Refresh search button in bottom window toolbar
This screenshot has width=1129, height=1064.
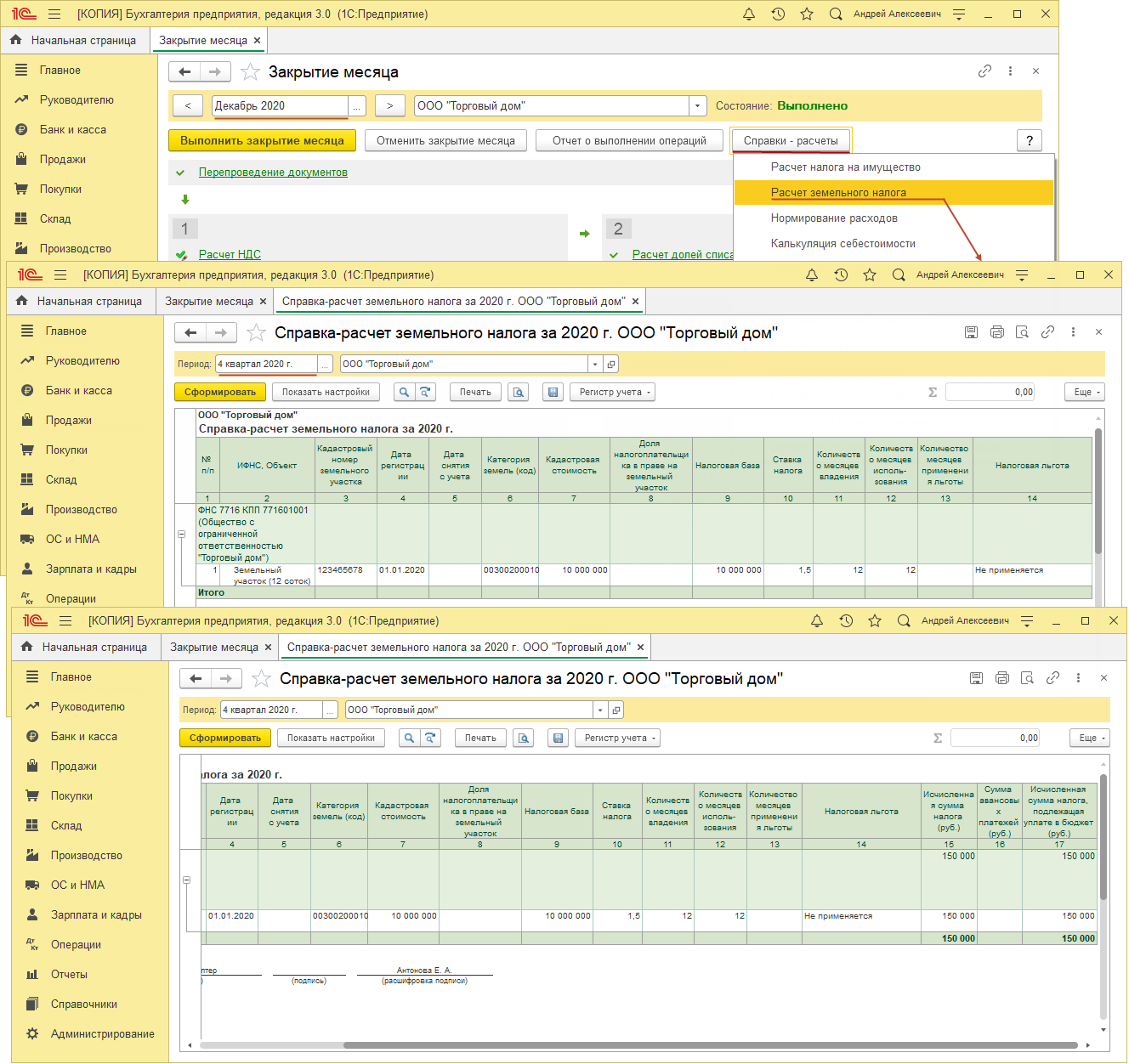click(x=430, y=738)
